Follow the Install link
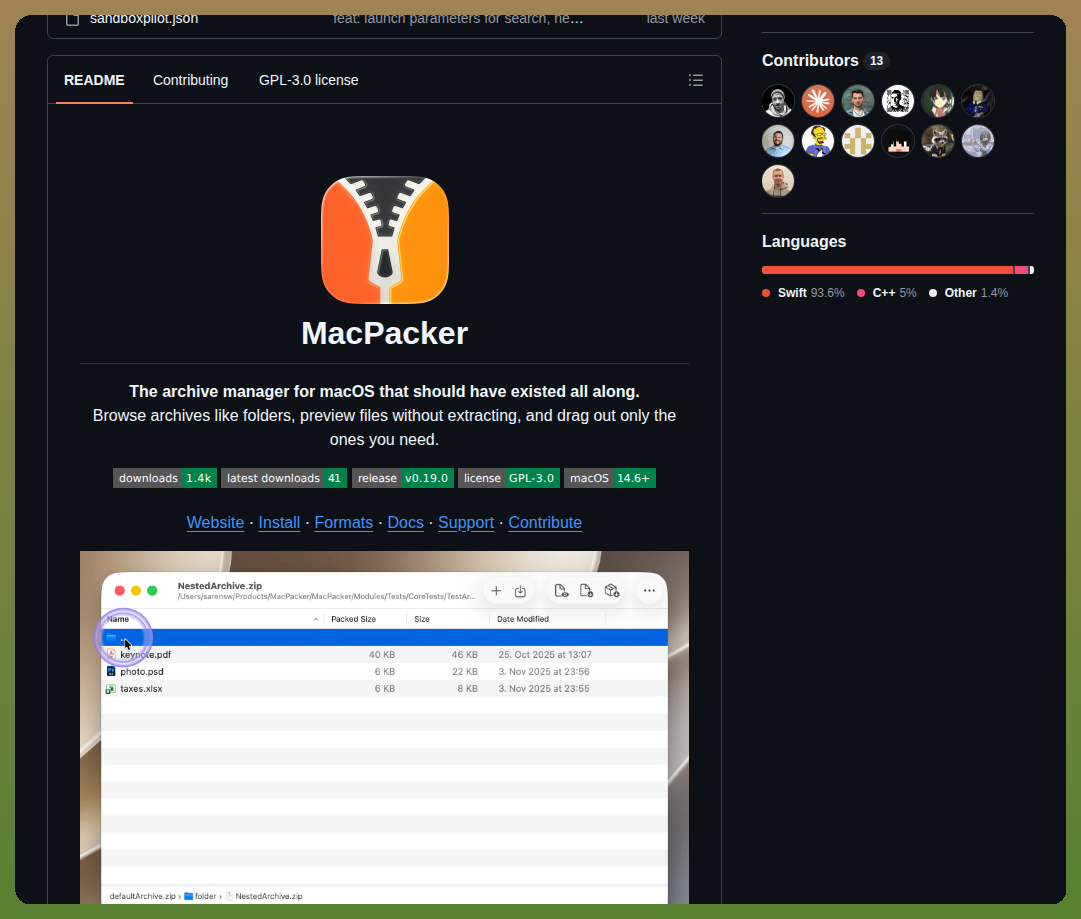Image resolution: width=1081 pixels, height=919 pixels. pos(279,523)
